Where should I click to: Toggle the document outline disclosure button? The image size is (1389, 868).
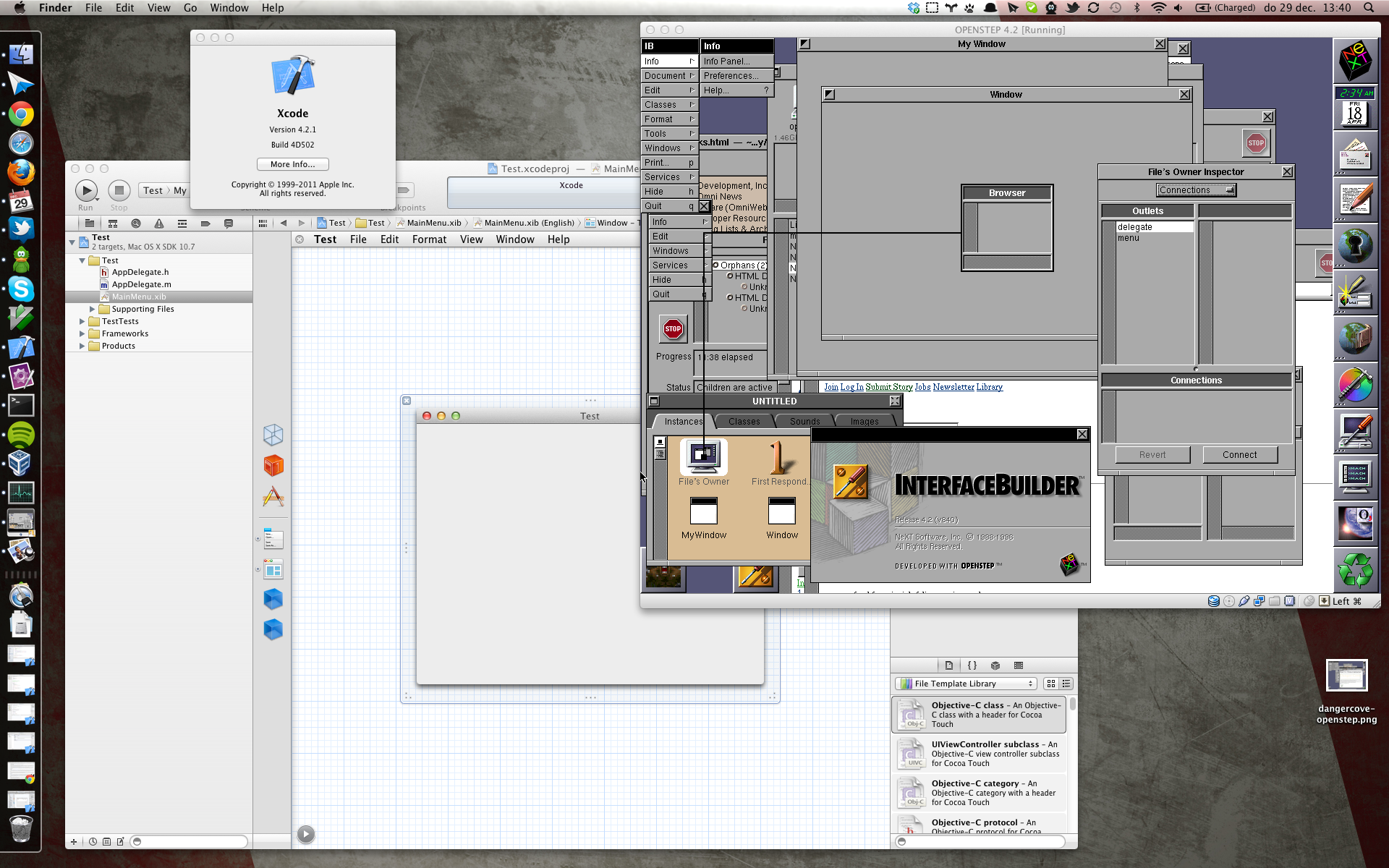point(306,834)
